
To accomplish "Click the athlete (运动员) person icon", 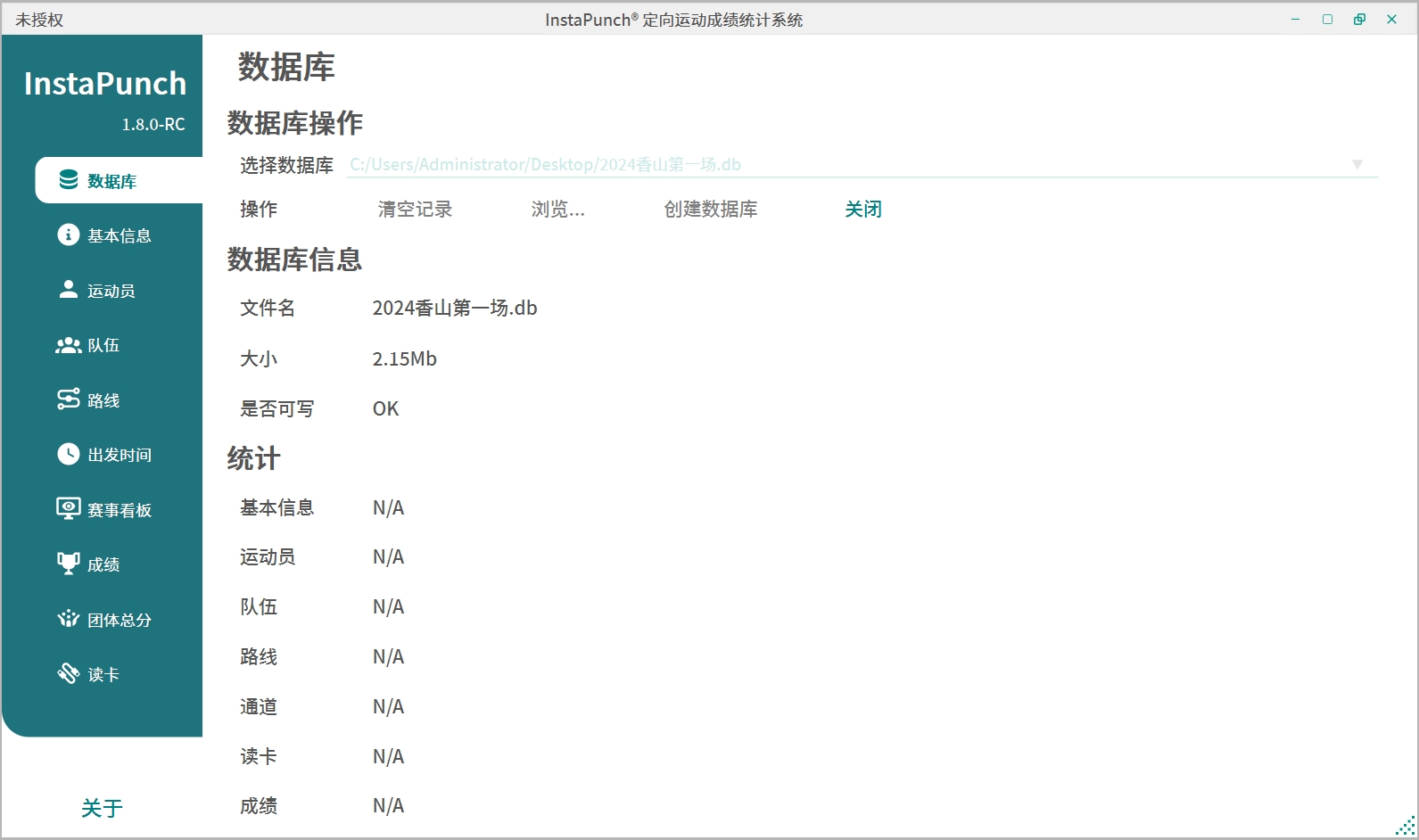I will tap(69, 290).
